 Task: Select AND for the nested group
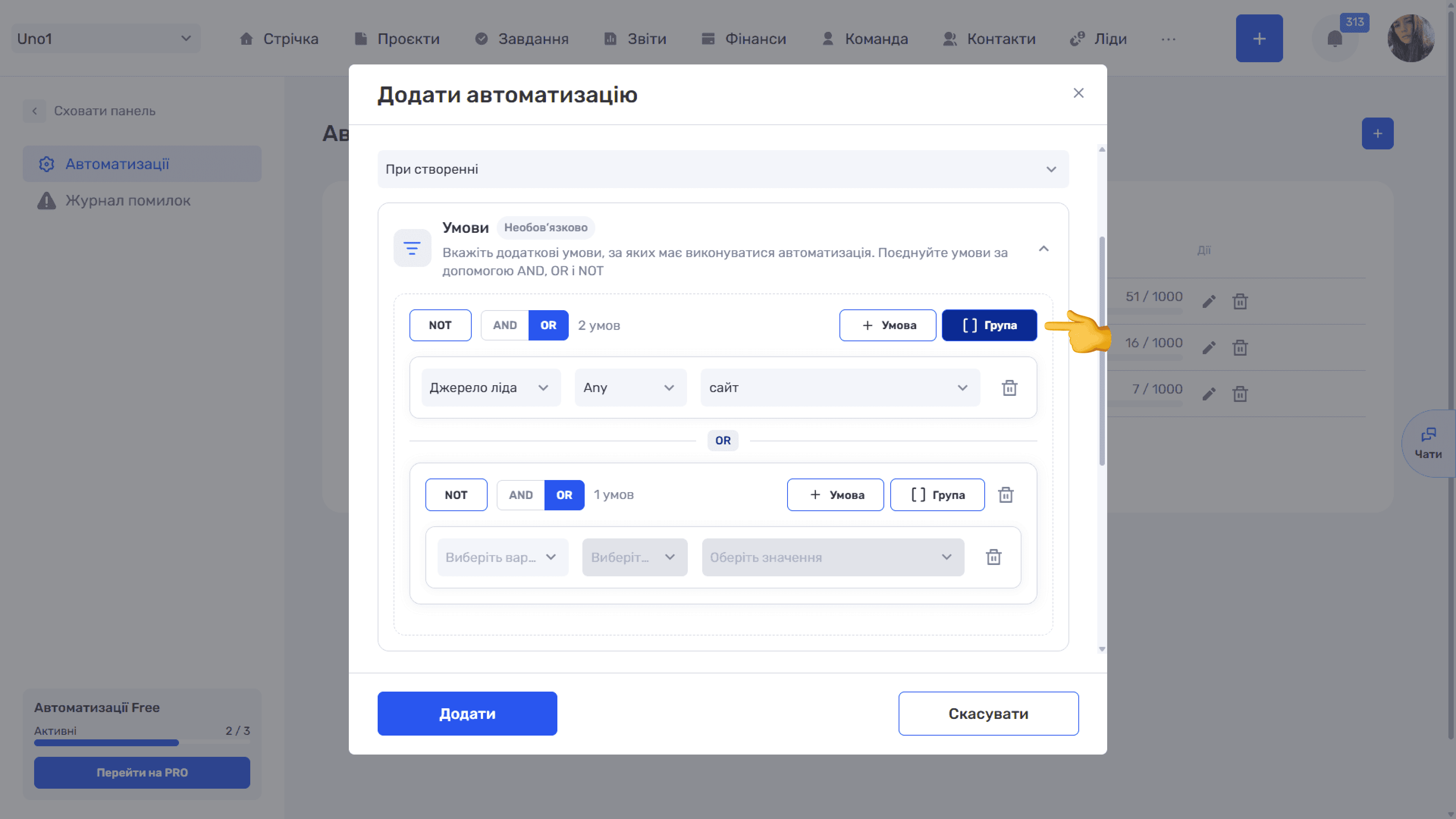click(x=520, y=494)
